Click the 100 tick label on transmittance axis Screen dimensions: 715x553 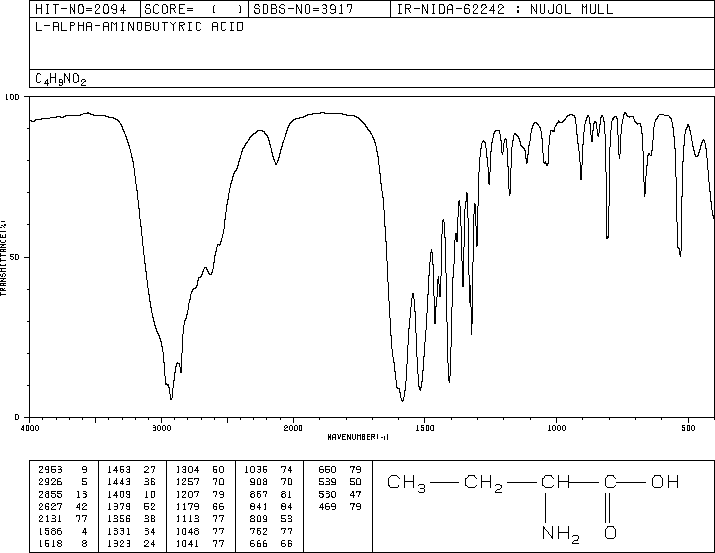tap(12, 97)
